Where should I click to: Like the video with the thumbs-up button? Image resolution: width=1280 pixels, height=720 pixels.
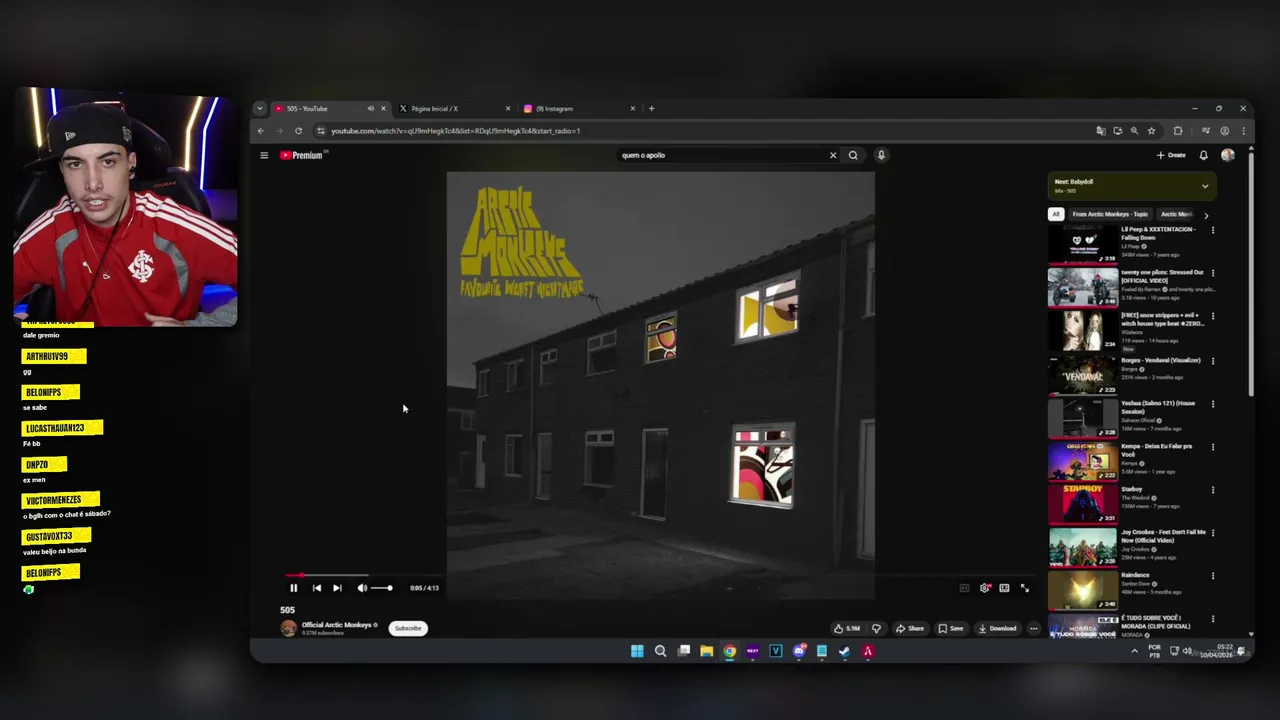tap(847, 628)
